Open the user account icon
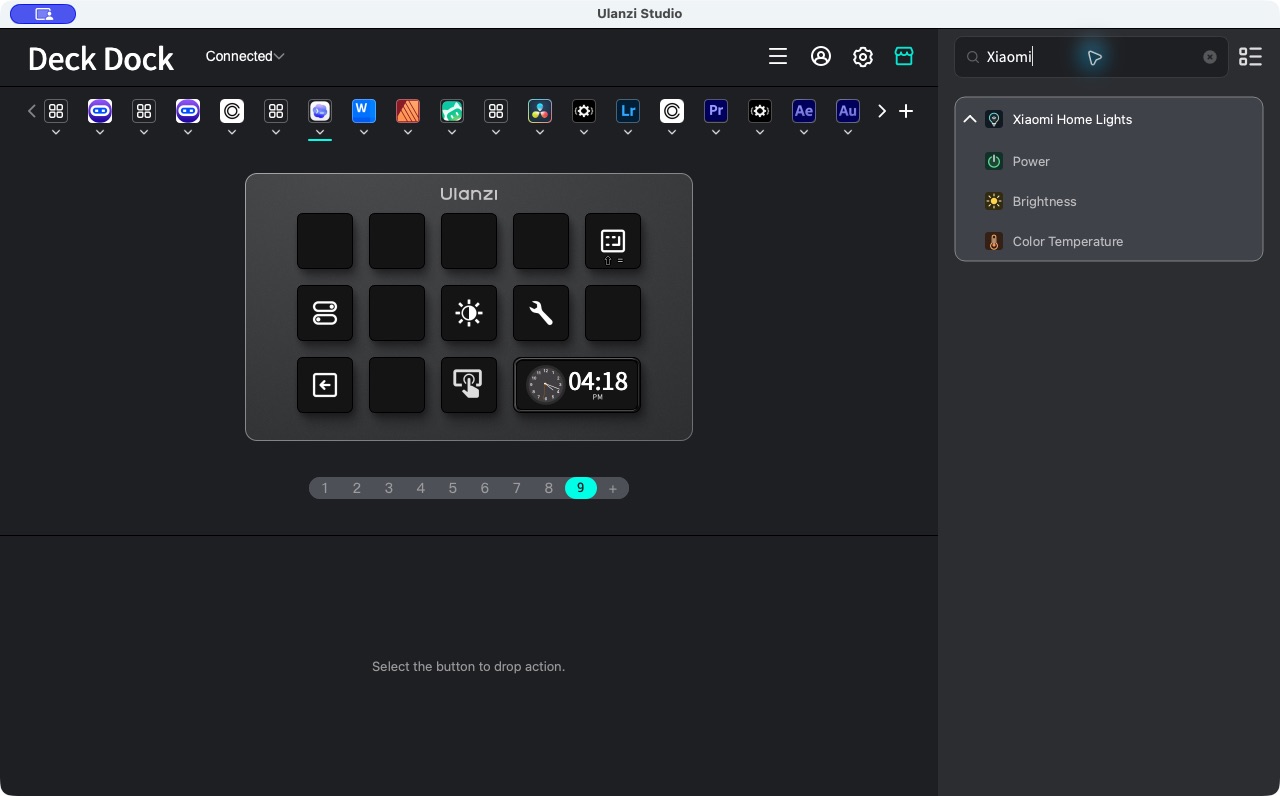The width and height of the screenshot is (1280, 796). (821, 57)
